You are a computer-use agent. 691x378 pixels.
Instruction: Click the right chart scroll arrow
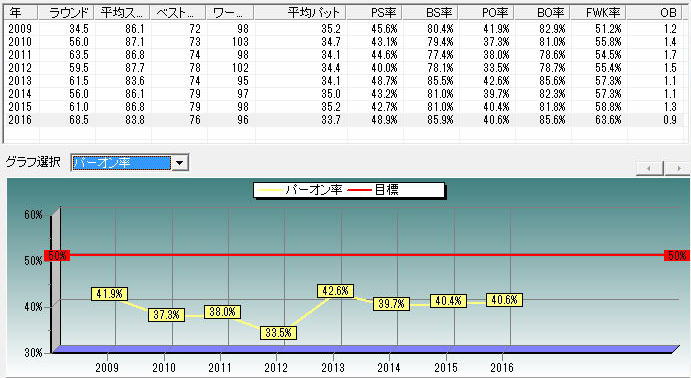click(x=677, y=168)
